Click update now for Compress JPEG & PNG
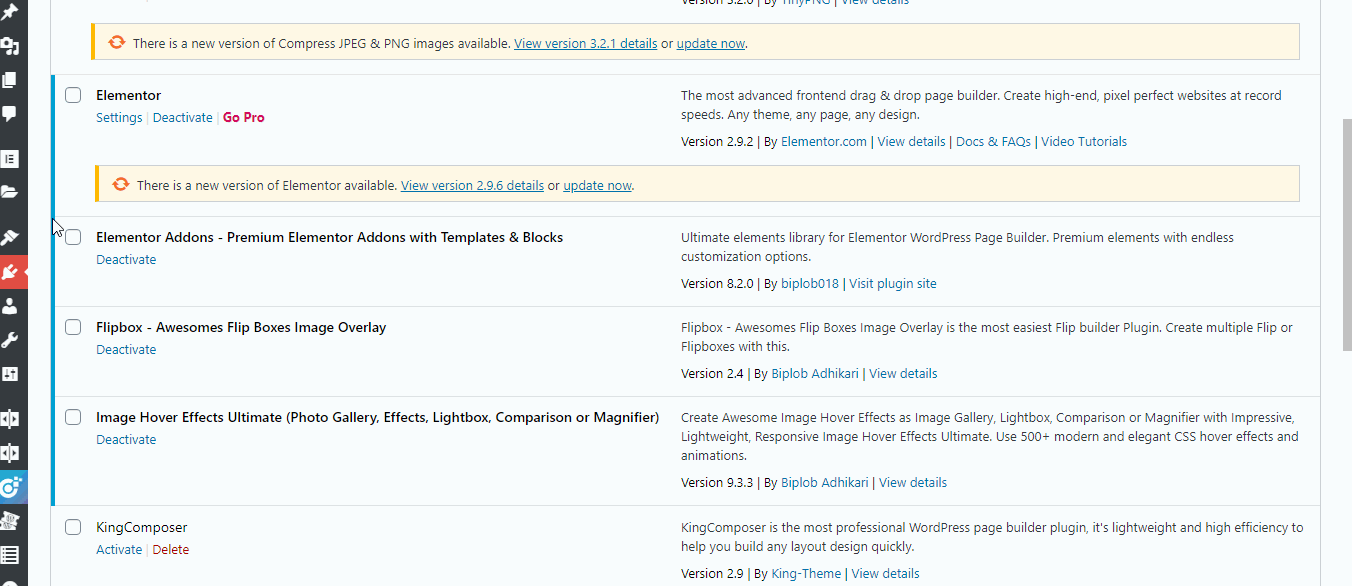Screen dimensions: 1352x586 711,43
